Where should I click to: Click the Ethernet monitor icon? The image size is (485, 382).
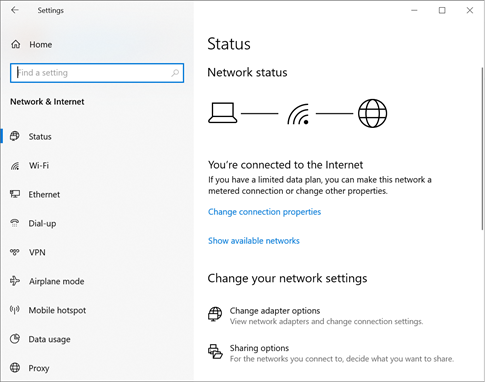(15, 194)
